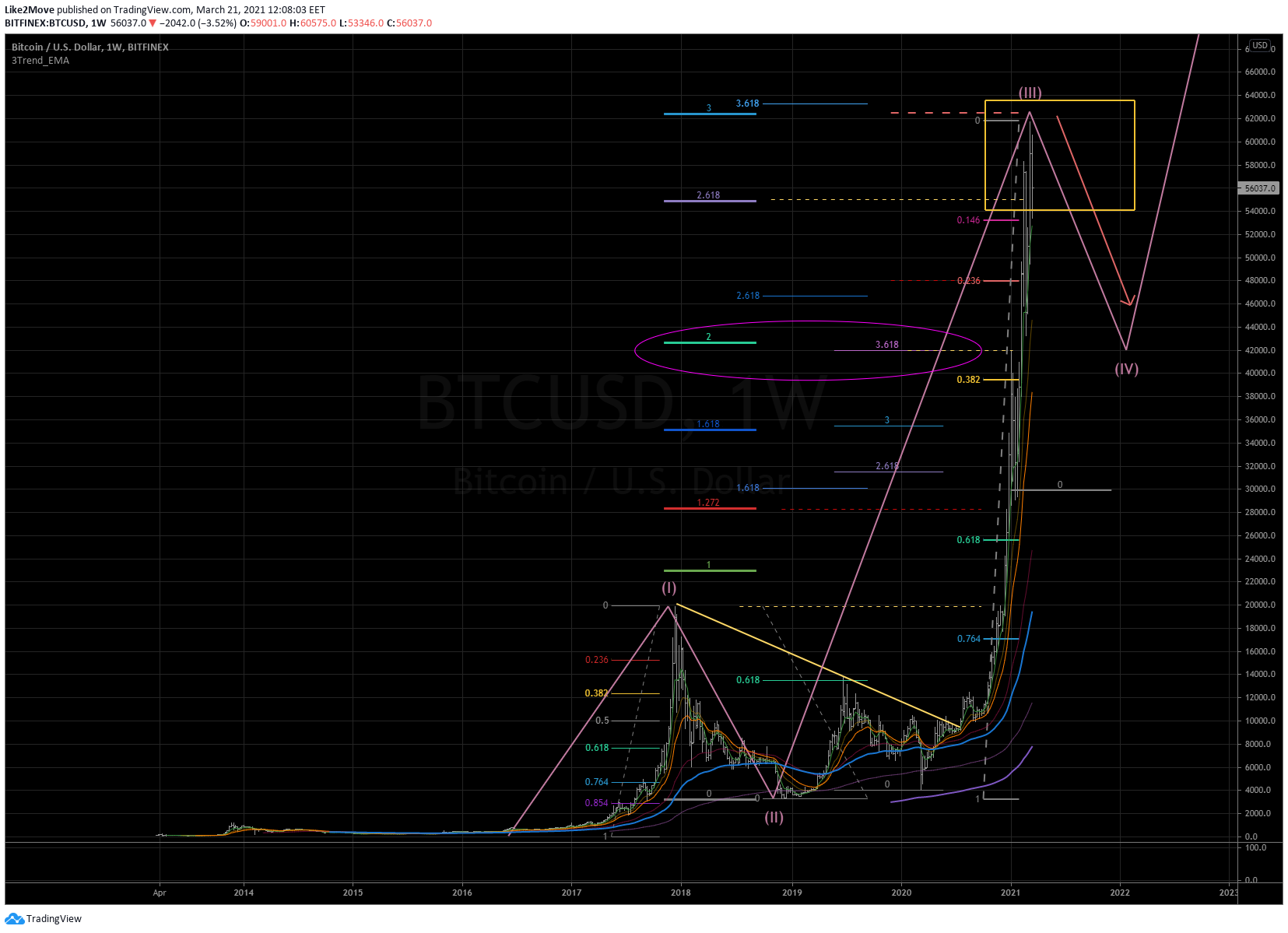Click the red 1.272 extension label
This screenshot has width=1288, height=933.
[708, 503]
